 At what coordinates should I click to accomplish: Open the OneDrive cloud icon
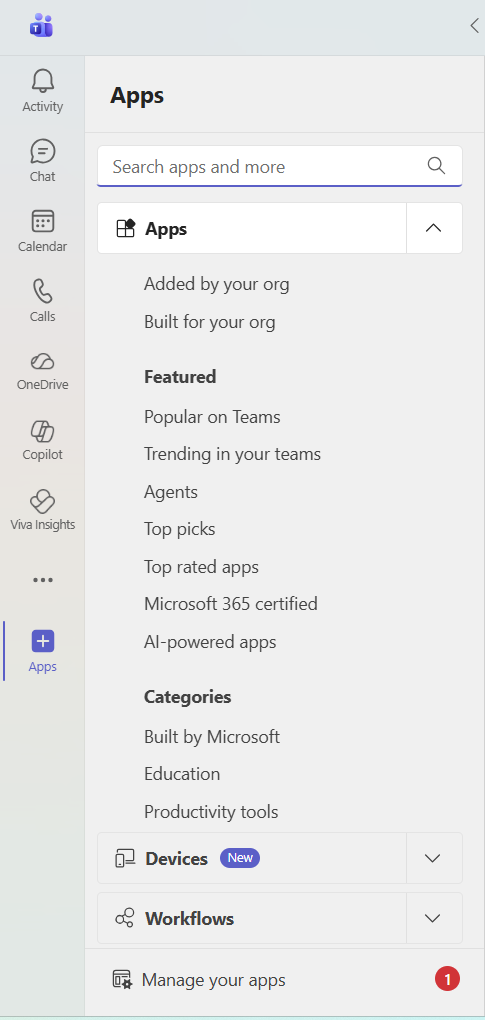click(x=43, y=361)
